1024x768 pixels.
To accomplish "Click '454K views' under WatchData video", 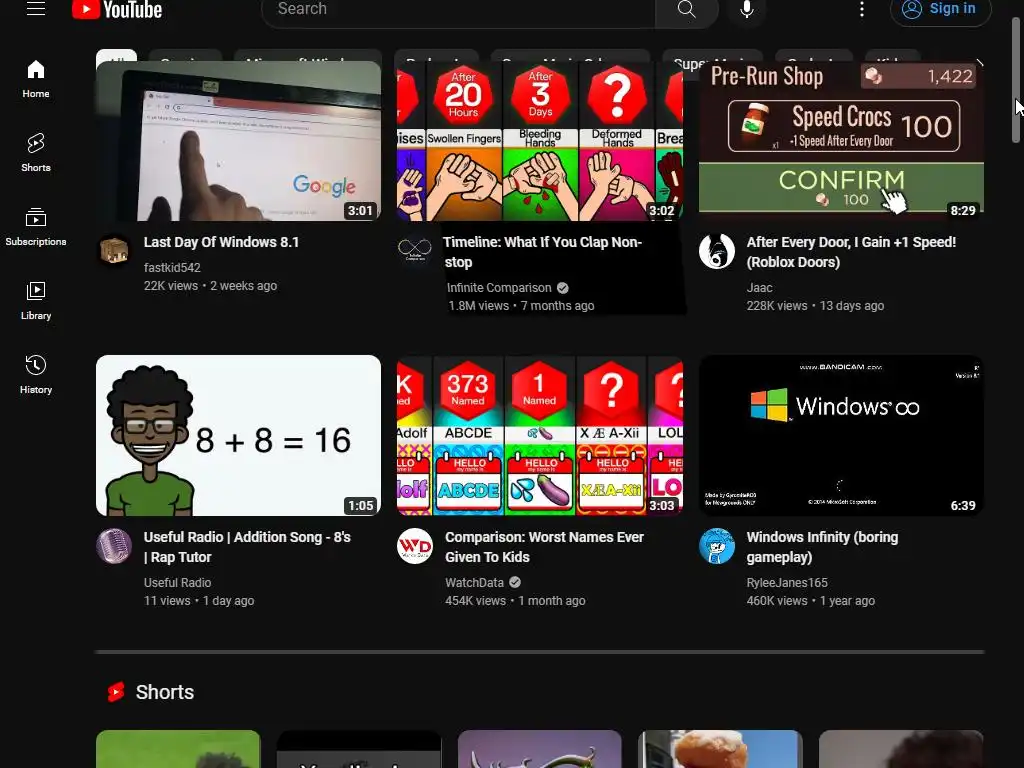I will (475, 601).
